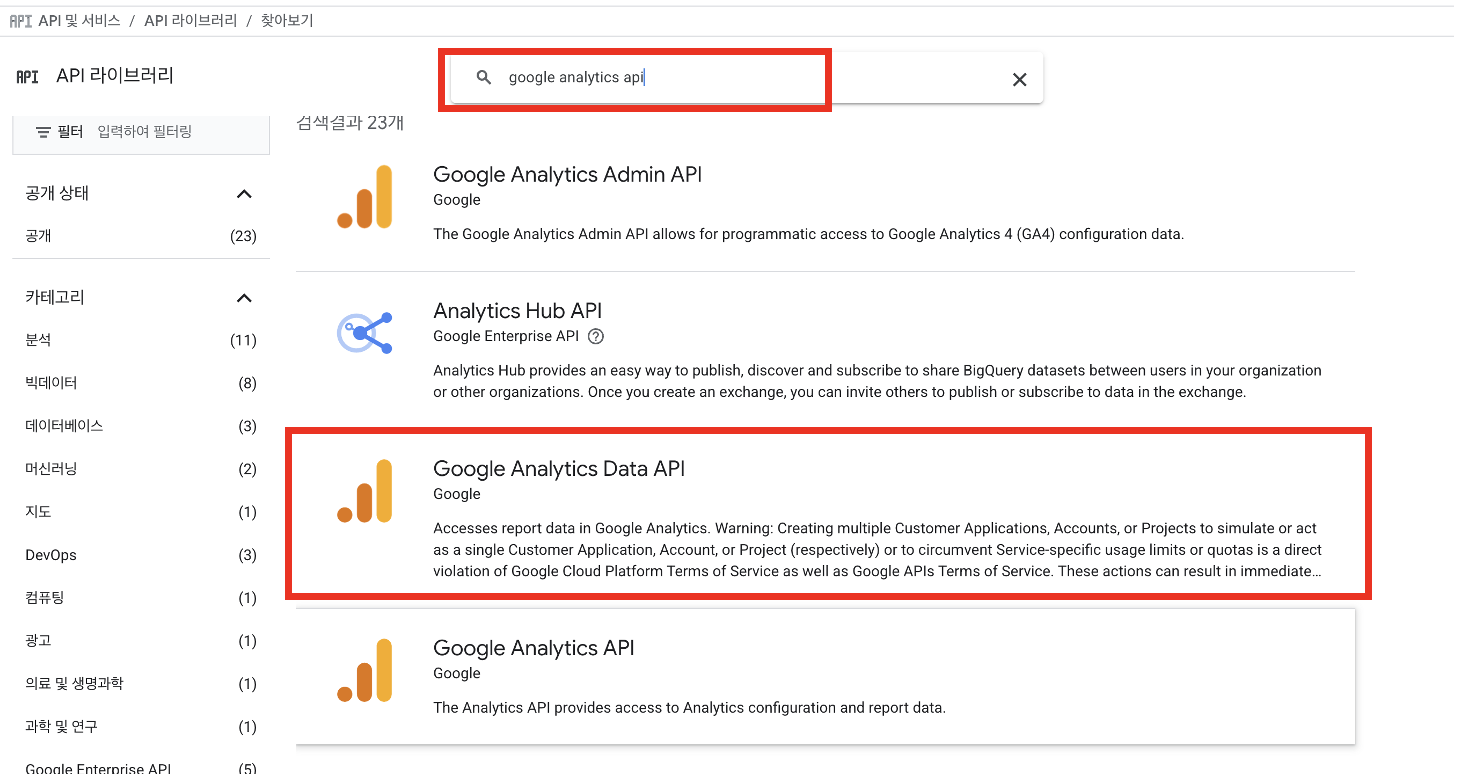This screenshot has width=1458, height=774.
Task: Filter by 의료 및 생명과학 category
Action: click(x=141, y=684)
